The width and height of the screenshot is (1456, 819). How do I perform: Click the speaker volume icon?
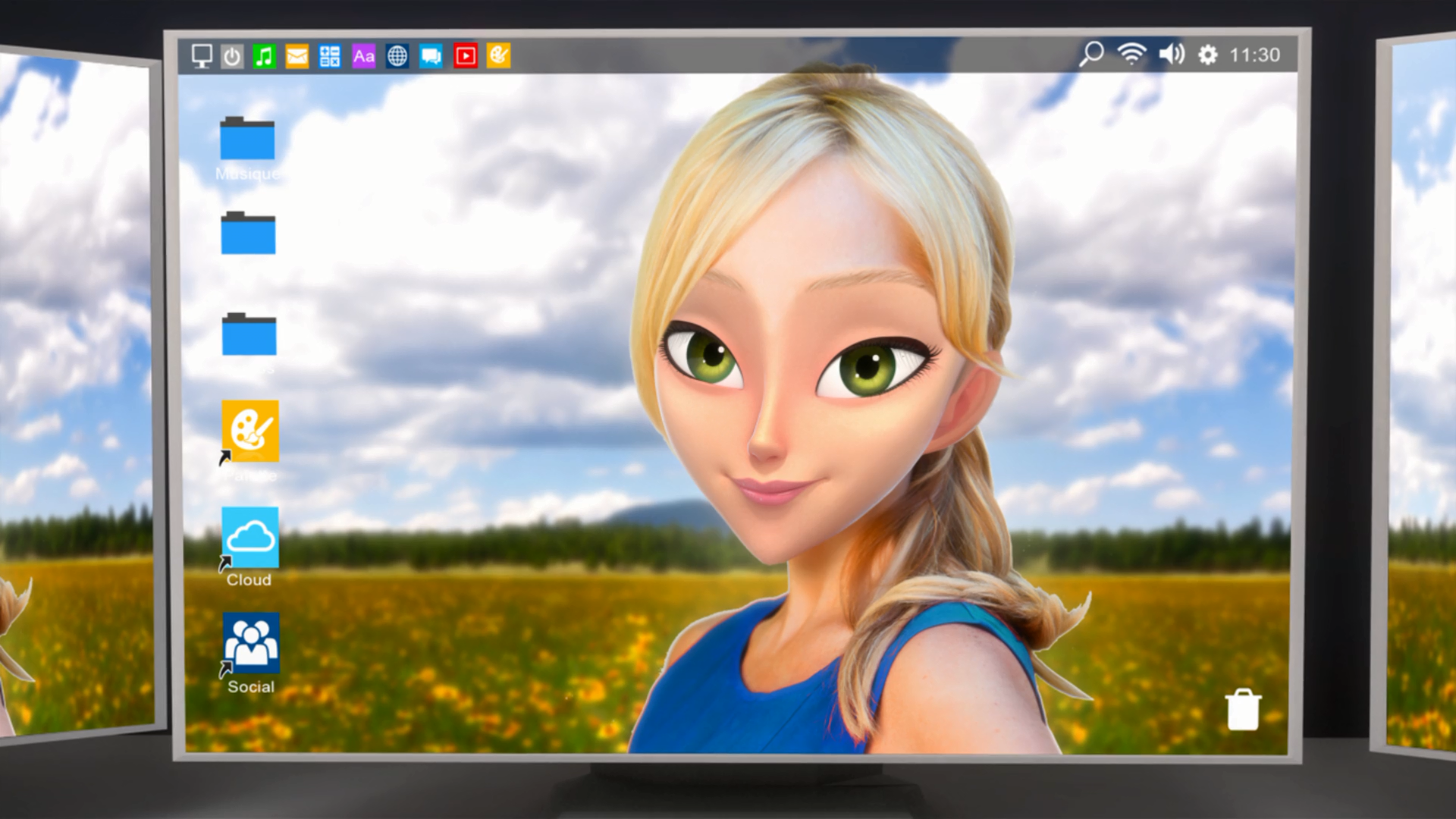(x=1172, y=55)
